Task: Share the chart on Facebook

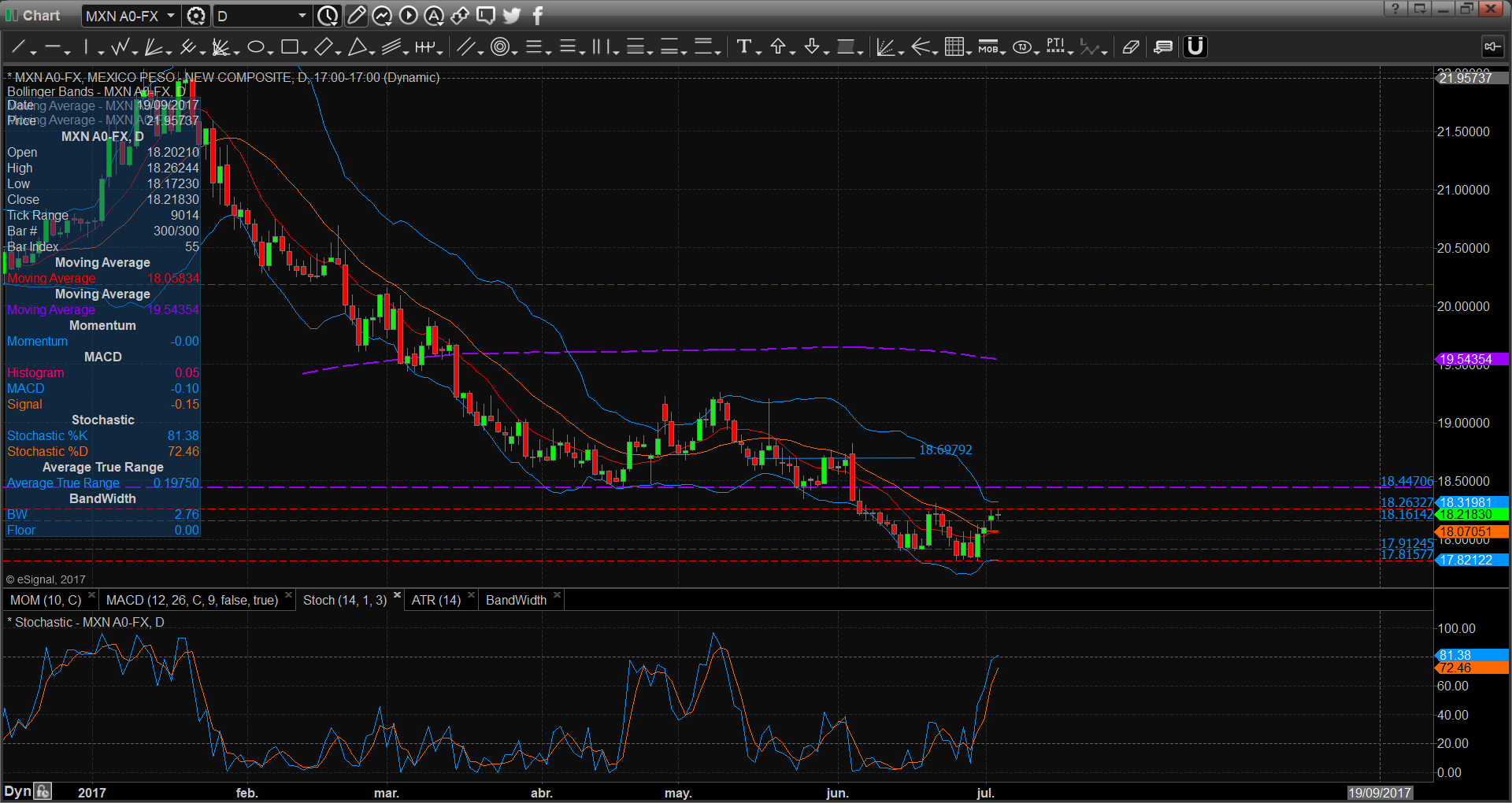Action: pyautogui.click(x=538, y=16)
